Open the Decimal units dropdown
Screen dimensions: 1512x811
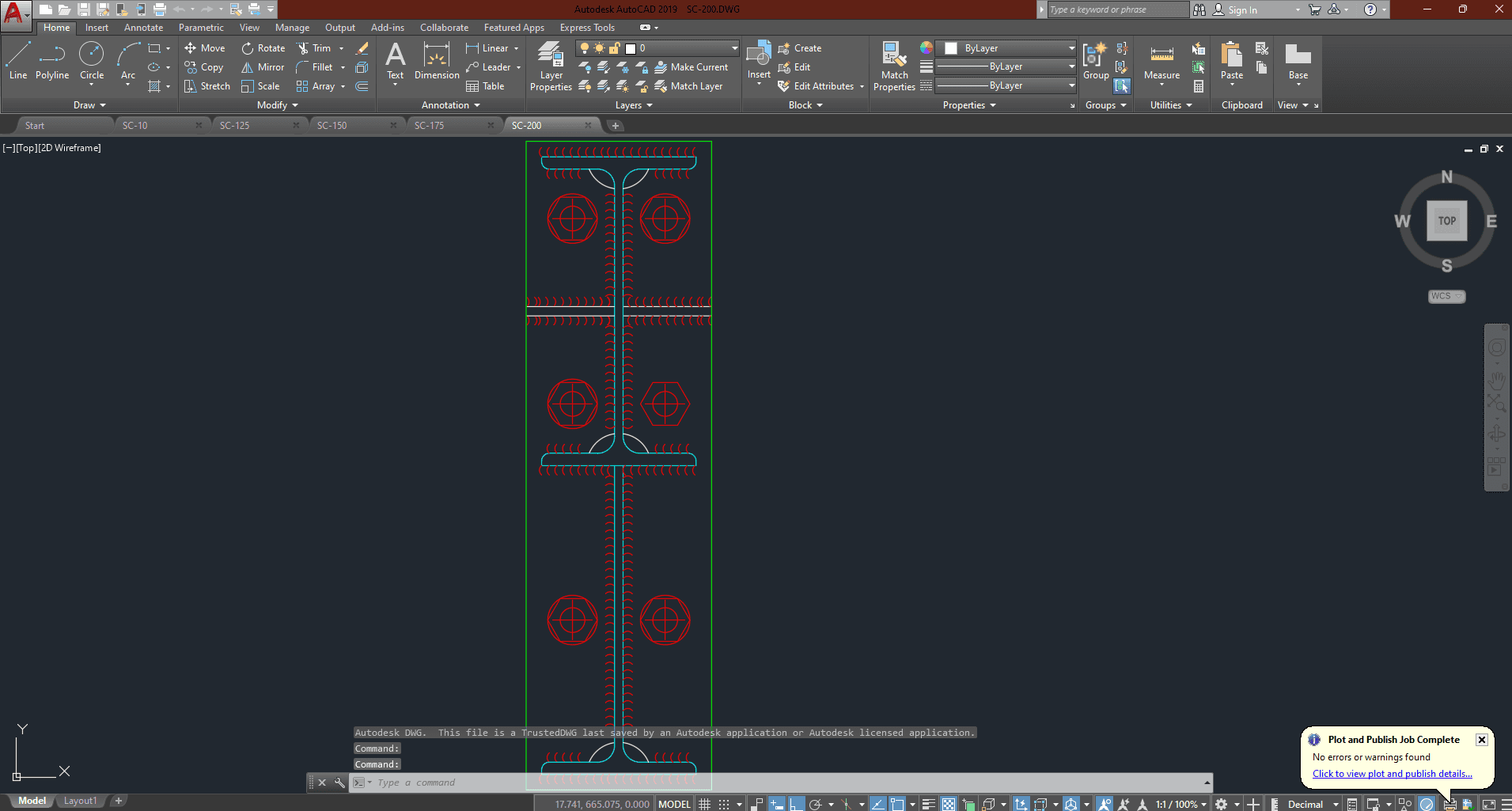[1313, 804]
